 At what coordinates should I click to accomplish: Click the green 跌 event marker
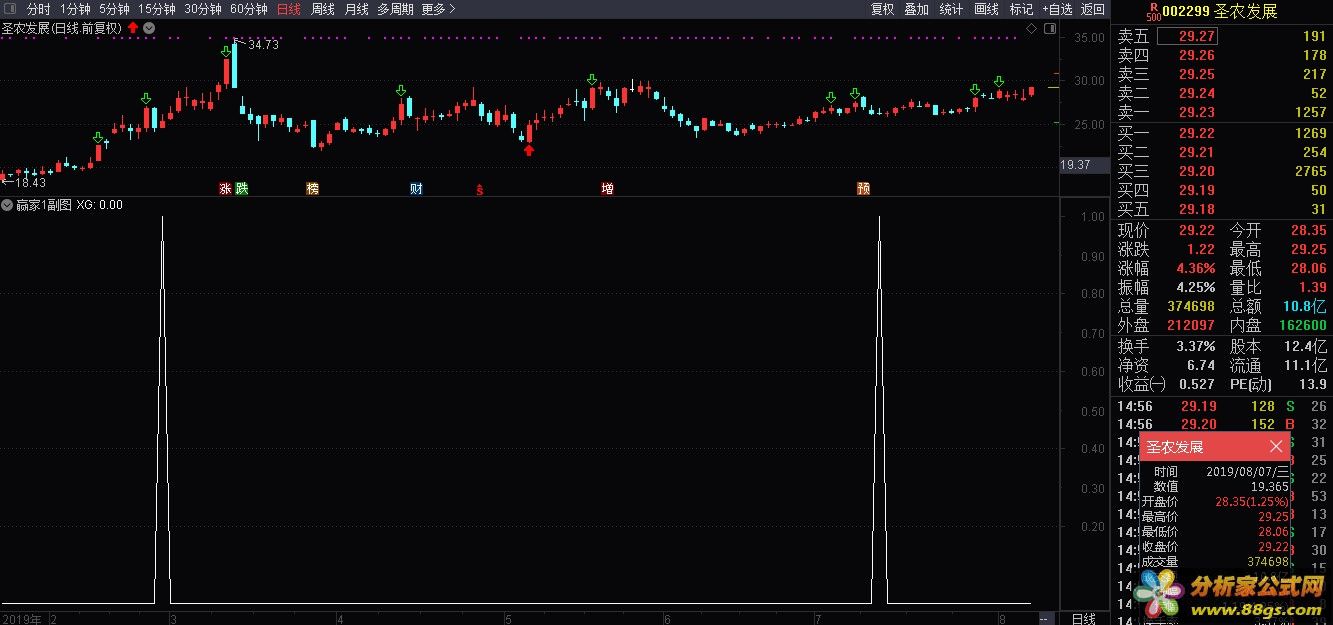(241, 188)
